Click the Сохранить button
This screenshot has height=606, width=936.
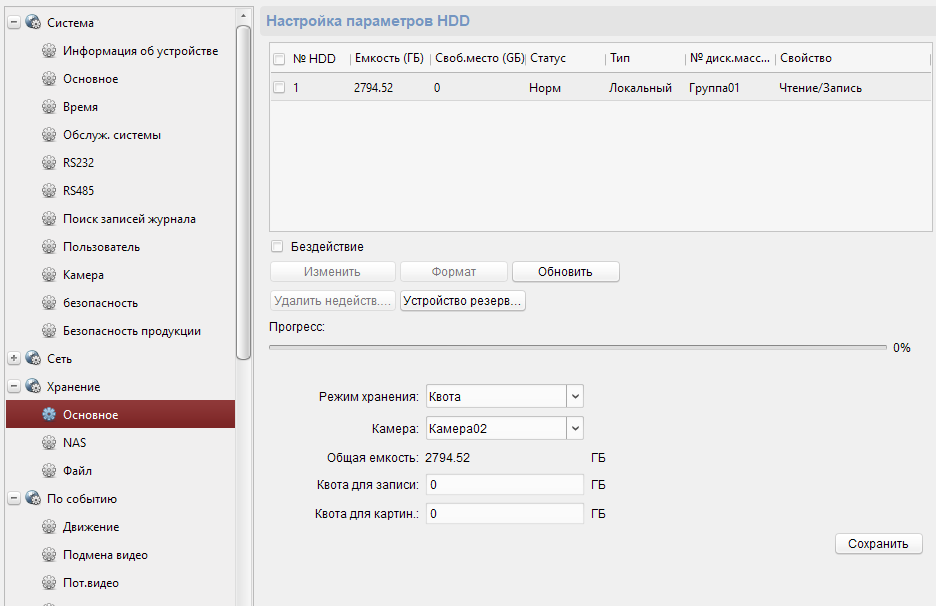click(x=878, y=544)
